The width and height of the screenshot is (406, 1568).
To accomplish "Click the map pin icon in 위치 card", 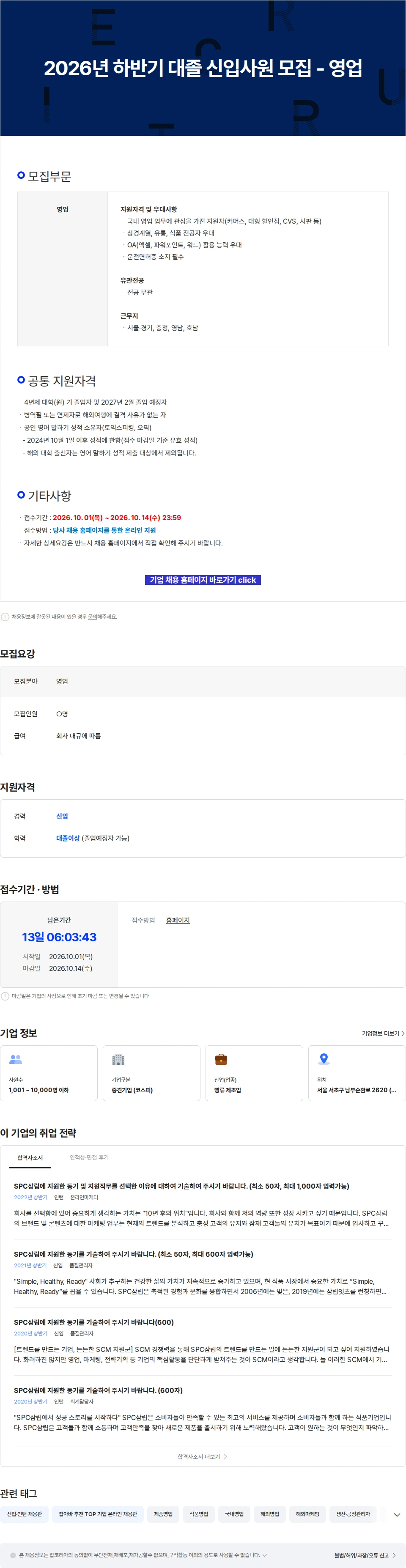I will click(x=324, y=1060).
